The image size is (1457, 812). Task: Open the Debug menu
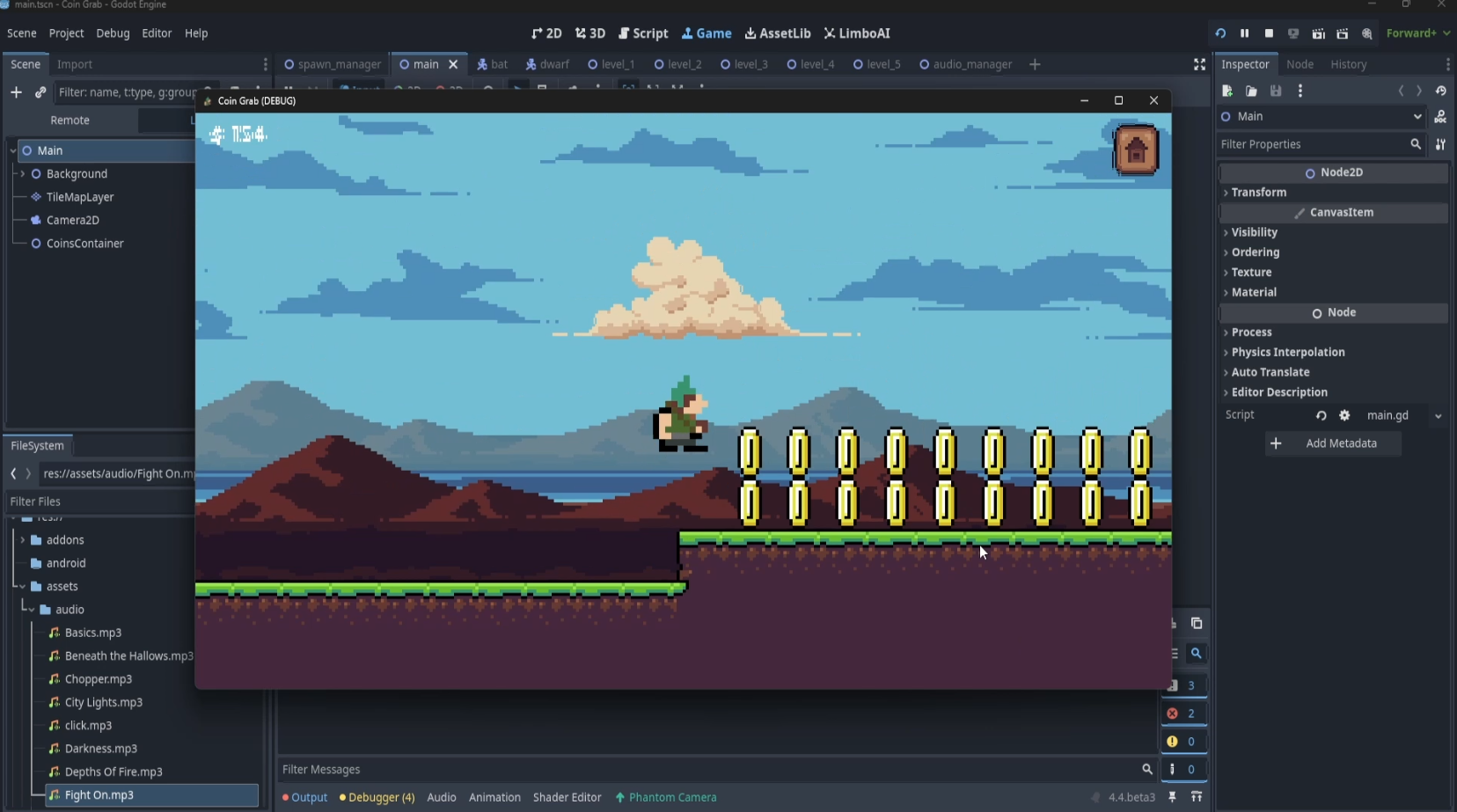click(113, 33)
